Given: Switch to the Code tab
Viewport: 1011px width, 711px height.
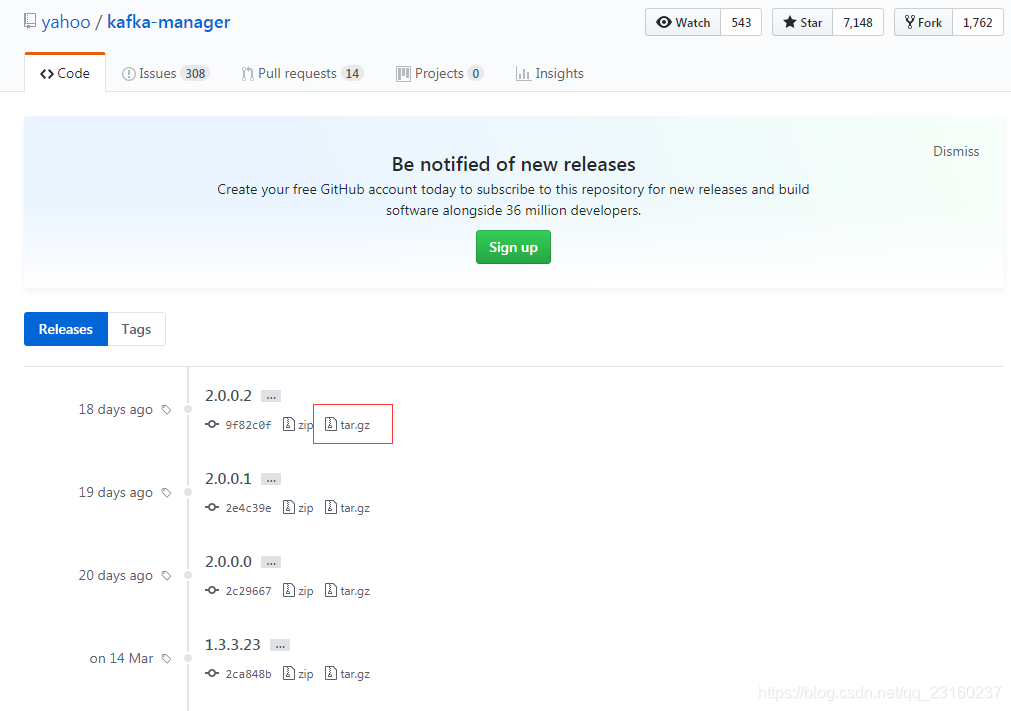Looking at the screenshot, I should coord(65,73).
